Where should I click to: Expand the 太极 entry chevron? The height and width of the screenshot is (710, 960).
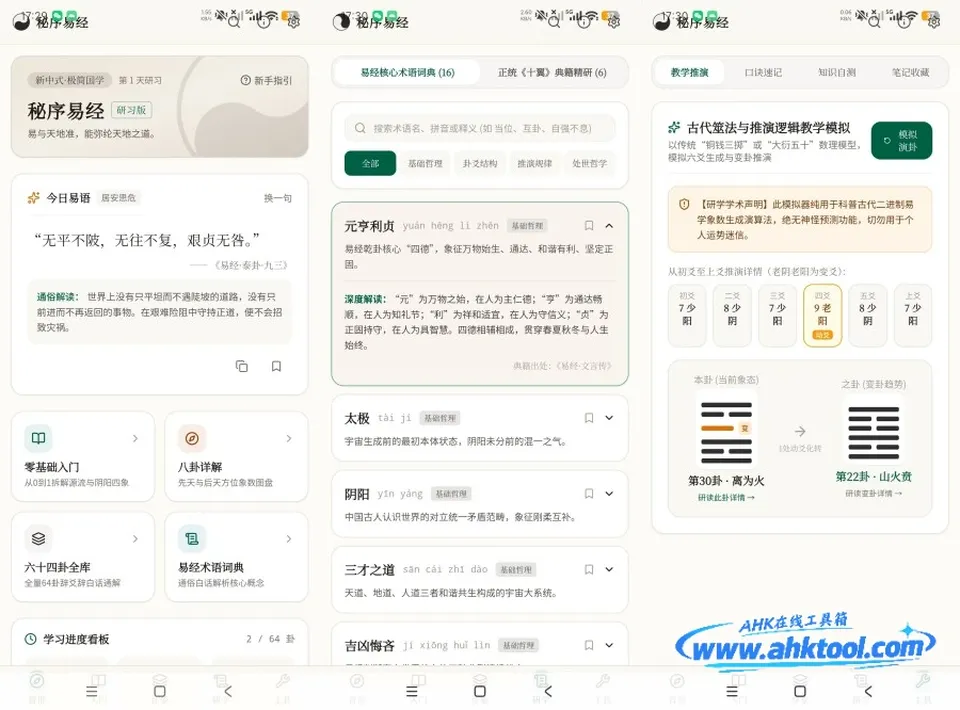[609, 418]
